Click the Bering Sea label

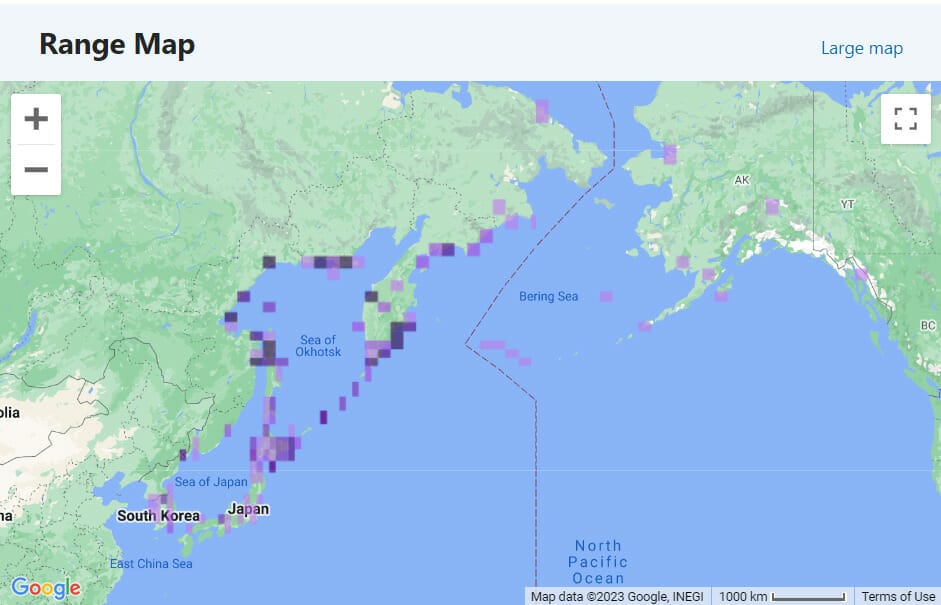point(549,296)
